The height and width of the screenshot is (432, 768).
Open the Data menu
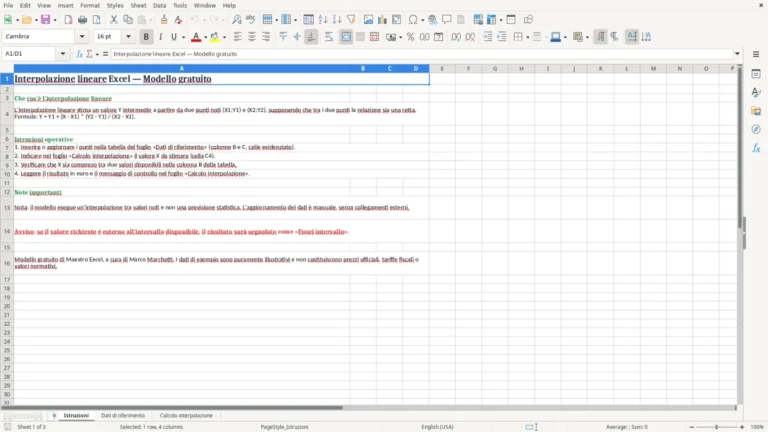click(x=159, y=5)
